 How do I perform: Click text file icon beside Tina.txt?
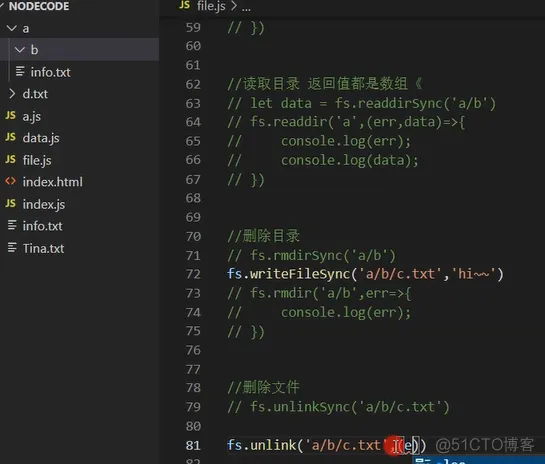[12, 248]
